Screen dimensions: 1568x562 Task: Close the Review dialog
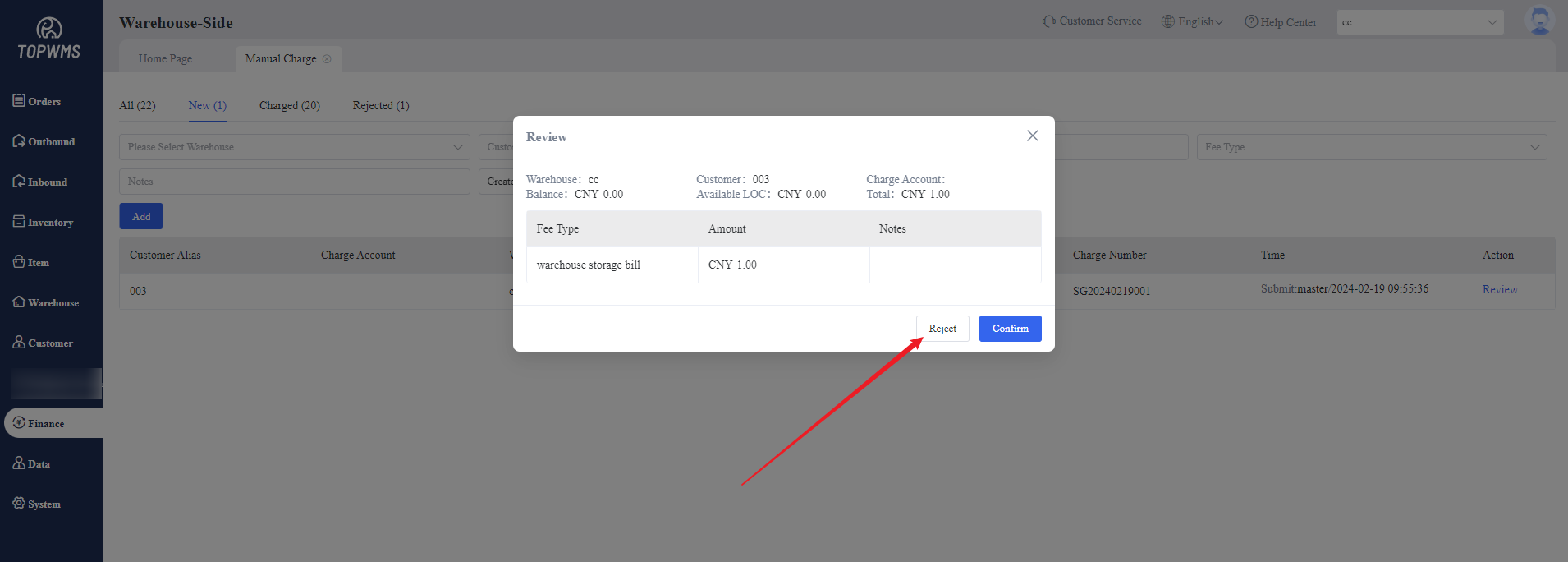(x=1032, y=136)
